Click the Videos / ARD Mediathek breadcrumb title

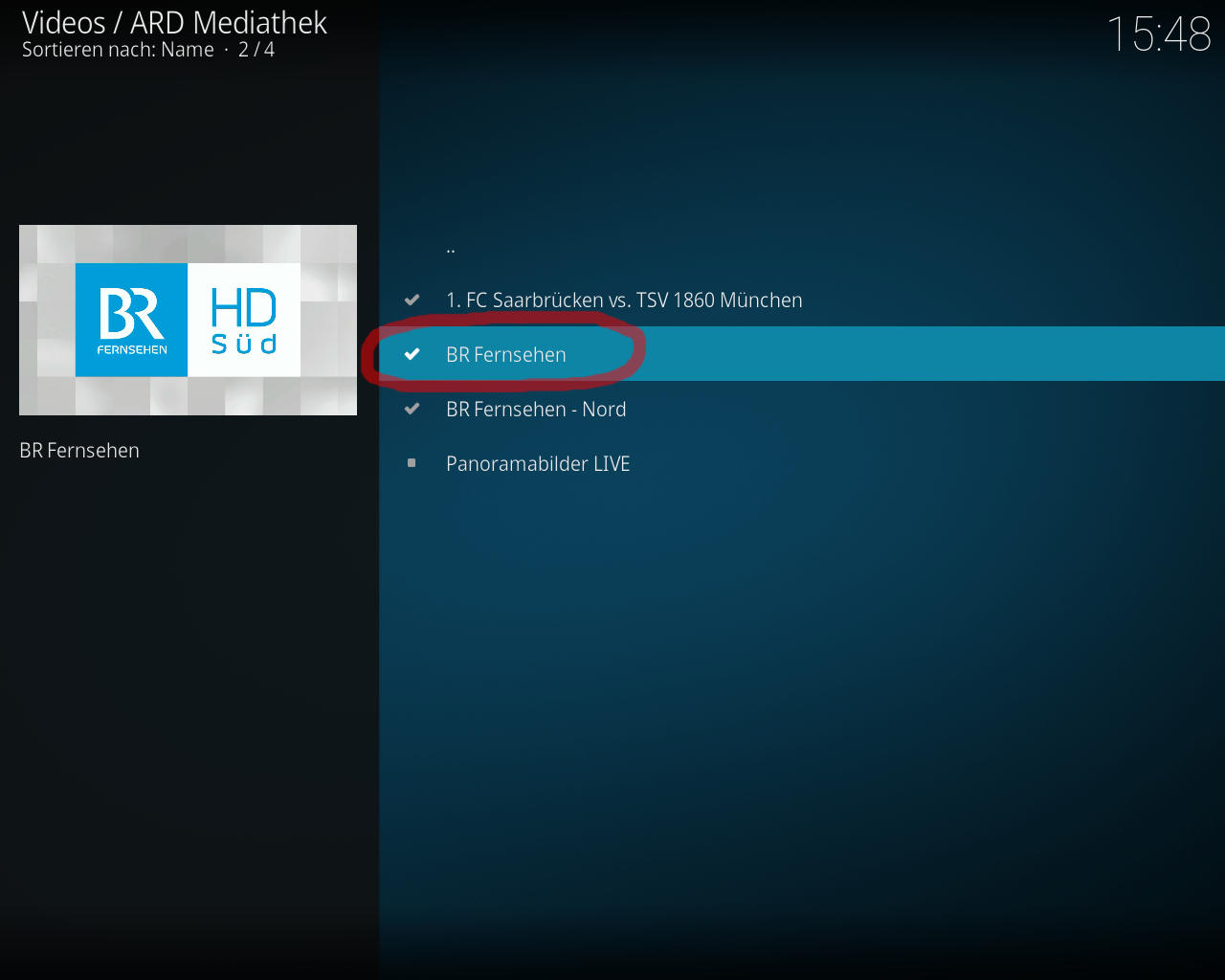[x=174, y=22]
